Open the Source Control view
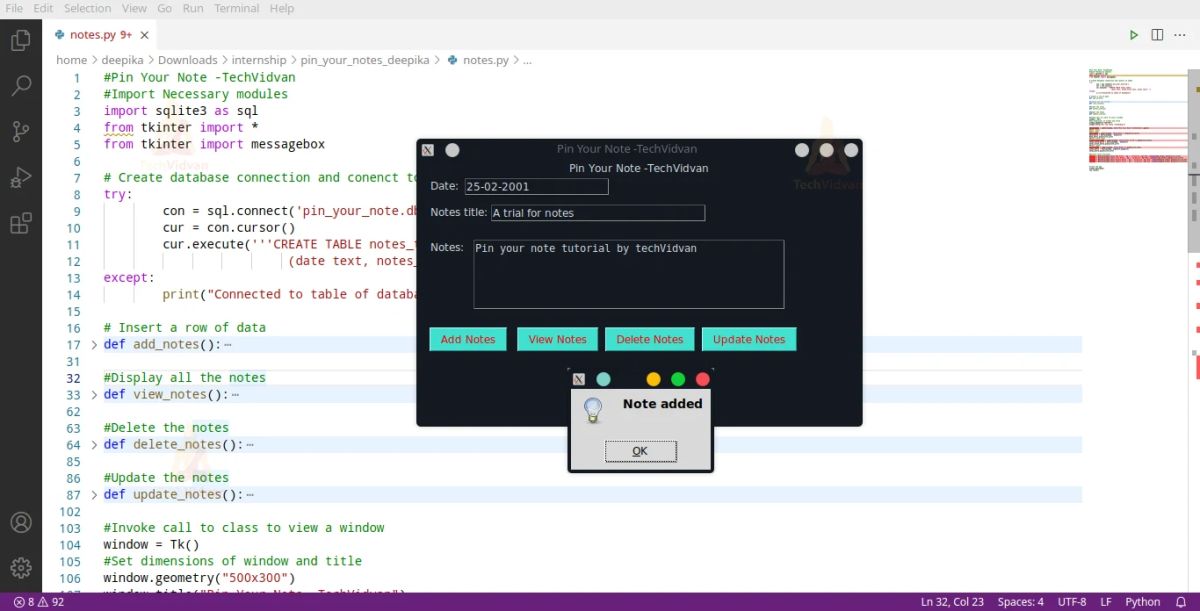Image resolution: width=1200 pixels, height=611 pixels. pyautogui.click(x=20, y=131)
